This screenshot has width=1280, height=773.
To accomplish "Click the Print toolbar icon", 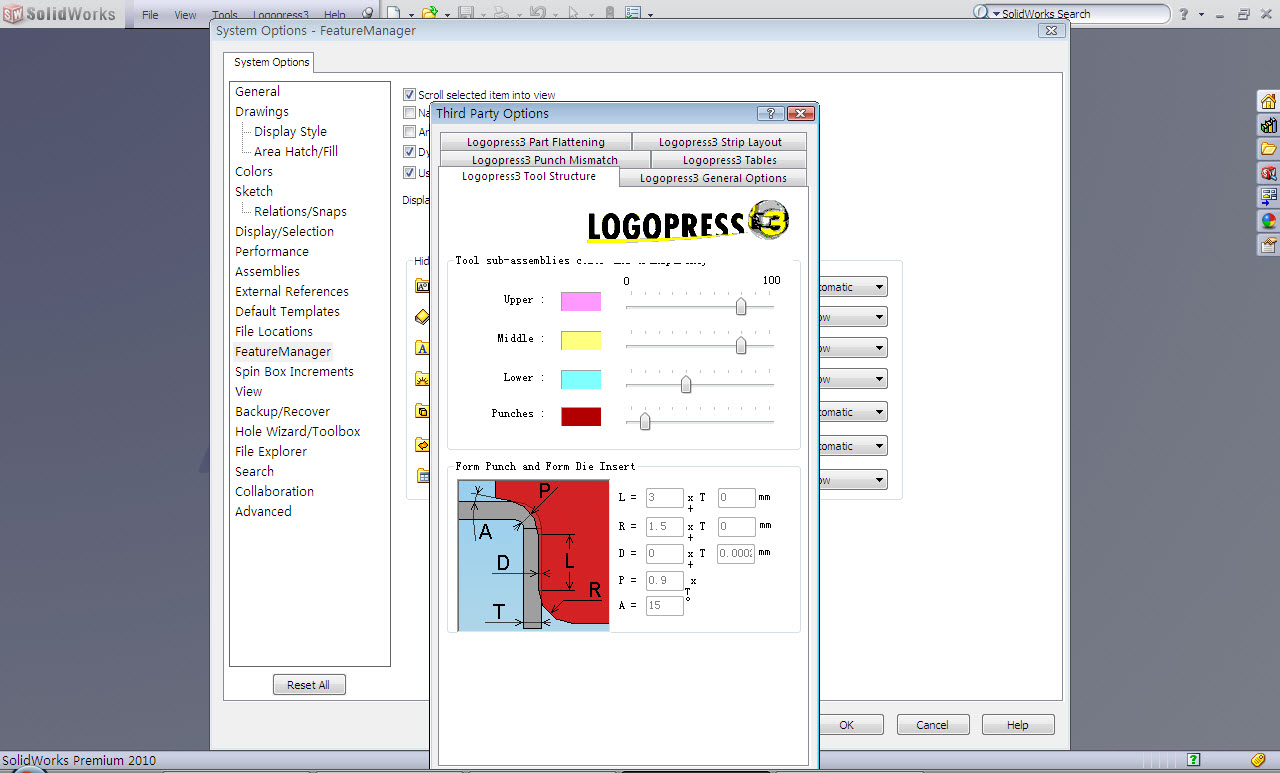I will tap(501, 14).
